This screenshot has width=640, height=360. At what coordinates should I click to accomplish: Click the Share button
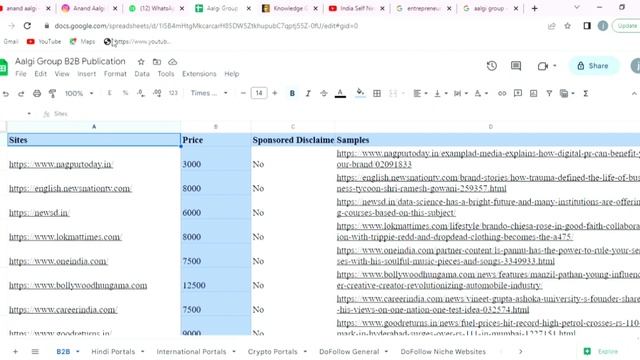(x=593, y=66)
